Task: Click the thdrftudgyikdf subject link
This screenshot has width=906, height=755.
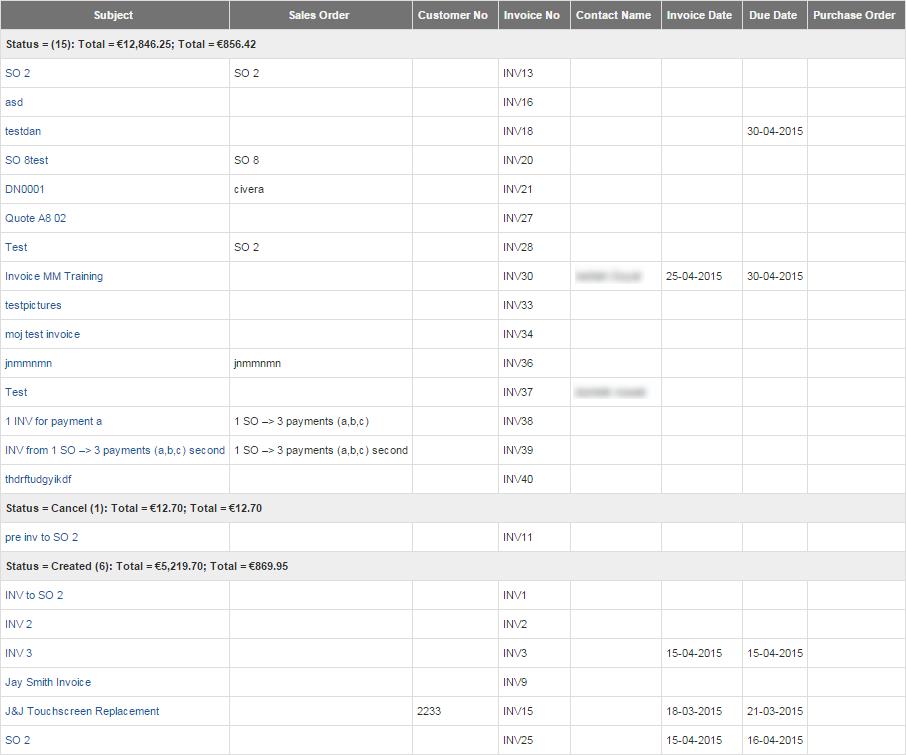Action: pyautogui.click(x=38, y=479)
